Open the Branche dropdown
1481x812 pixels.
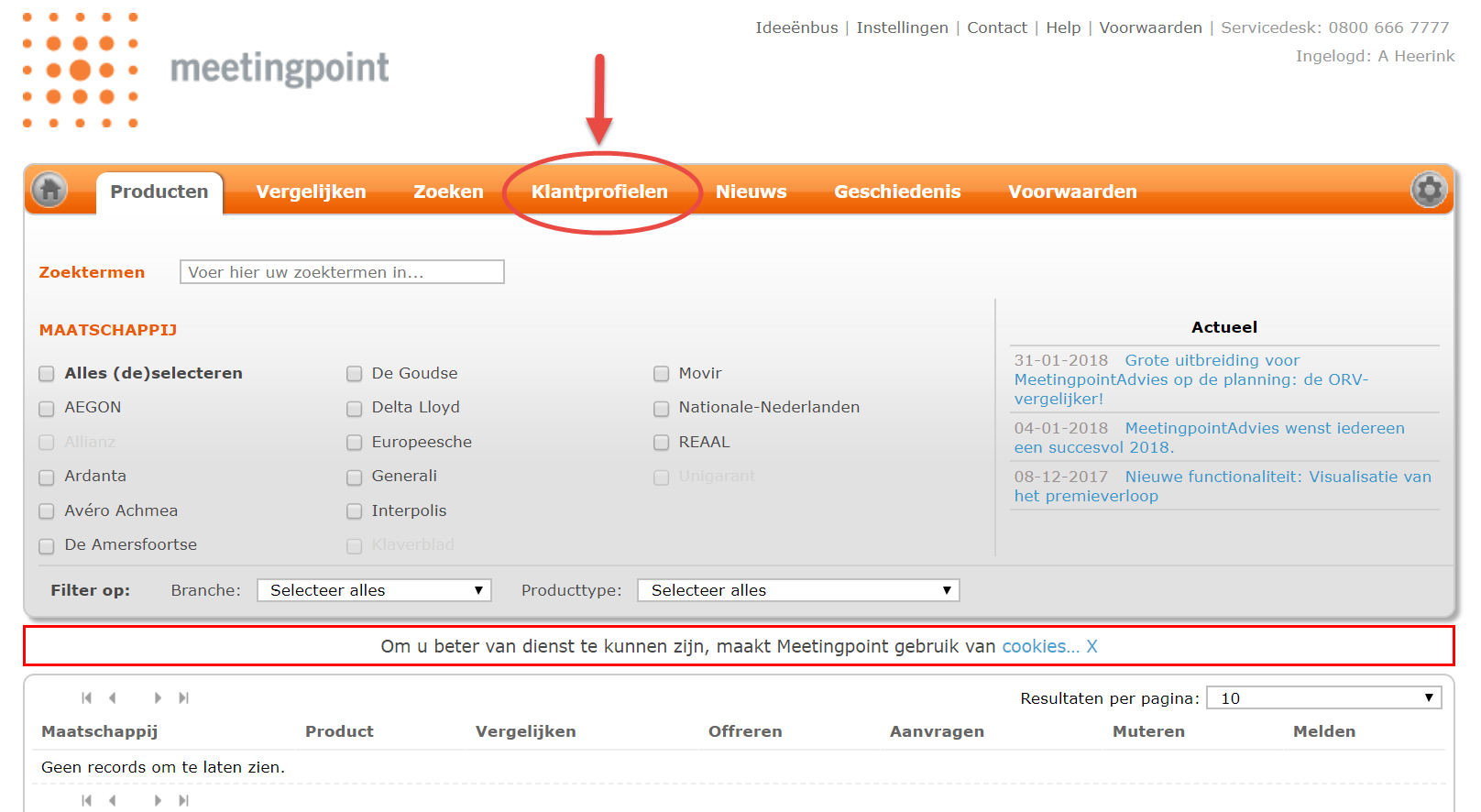tap(374, 590)
